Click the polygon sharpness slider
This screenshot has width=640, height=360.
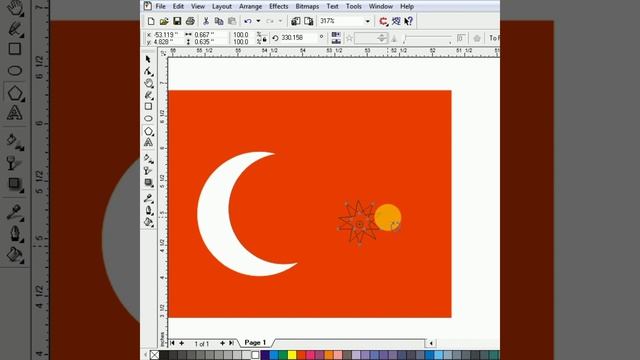427,39
